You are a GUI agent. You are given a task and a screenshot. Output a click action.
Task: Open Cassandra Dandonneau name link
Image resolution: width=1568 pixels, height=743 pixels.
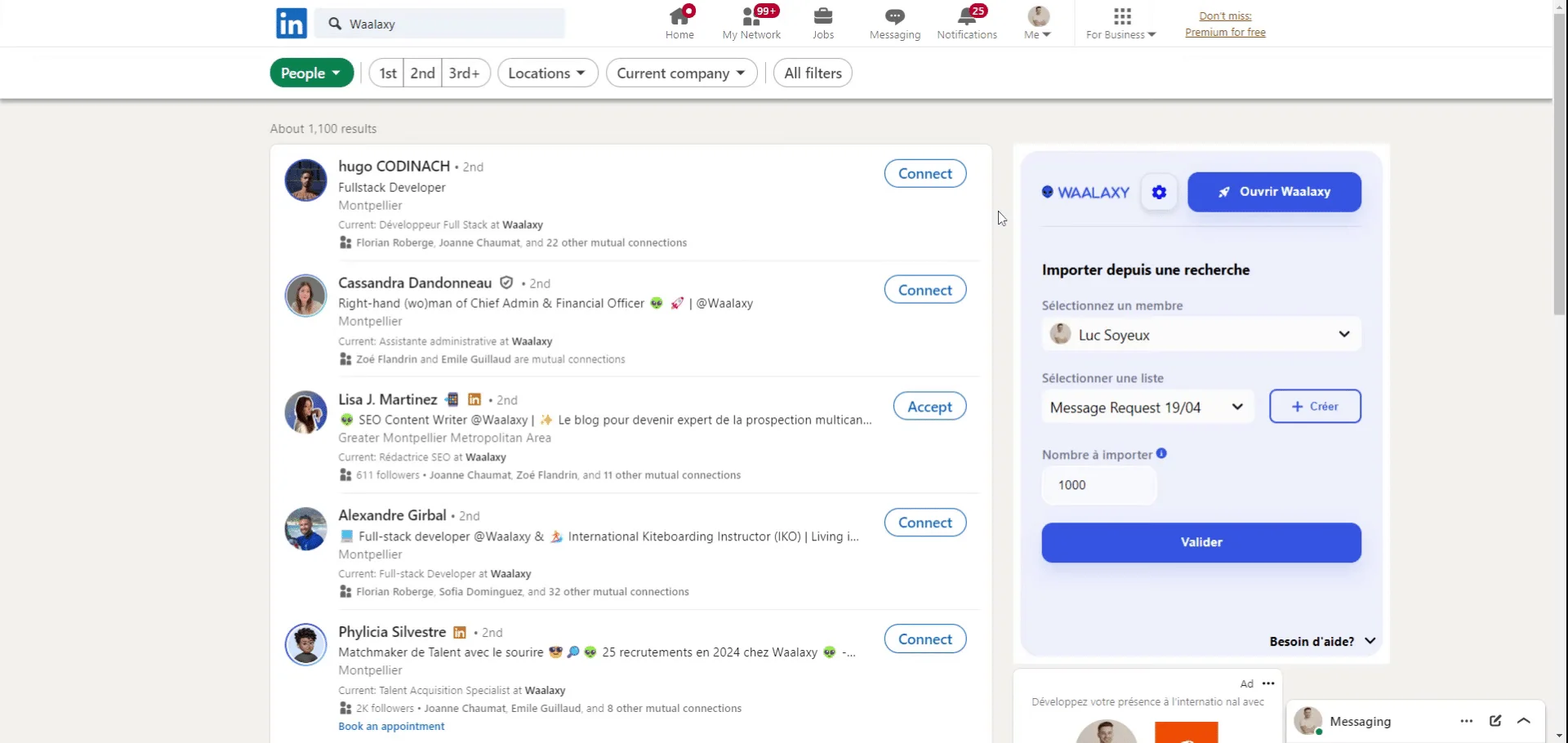coord(415,283)
